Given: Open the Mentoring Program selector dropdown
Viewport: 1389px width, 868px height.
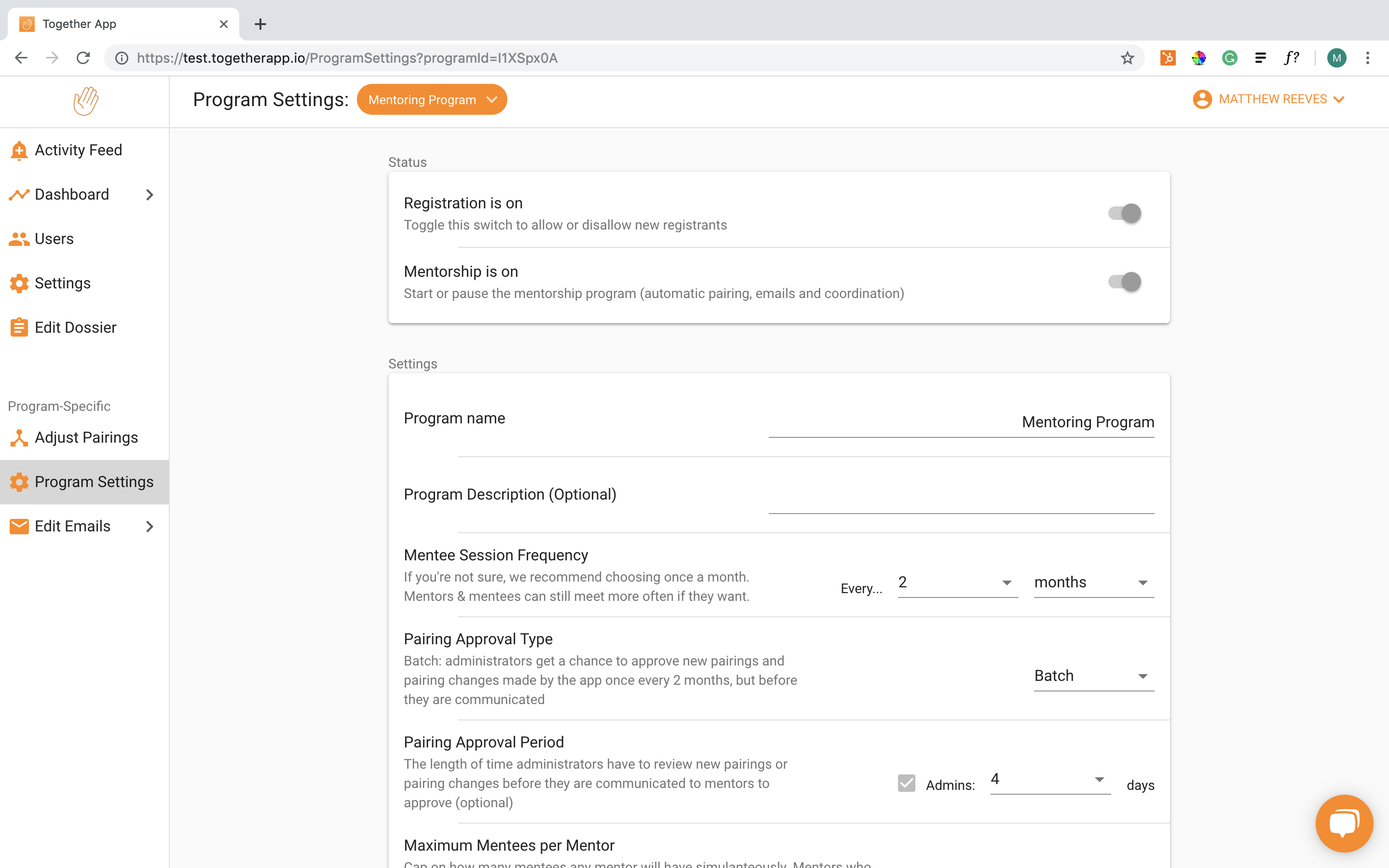Looking at the screenshot, I should [x=432, y=100].
